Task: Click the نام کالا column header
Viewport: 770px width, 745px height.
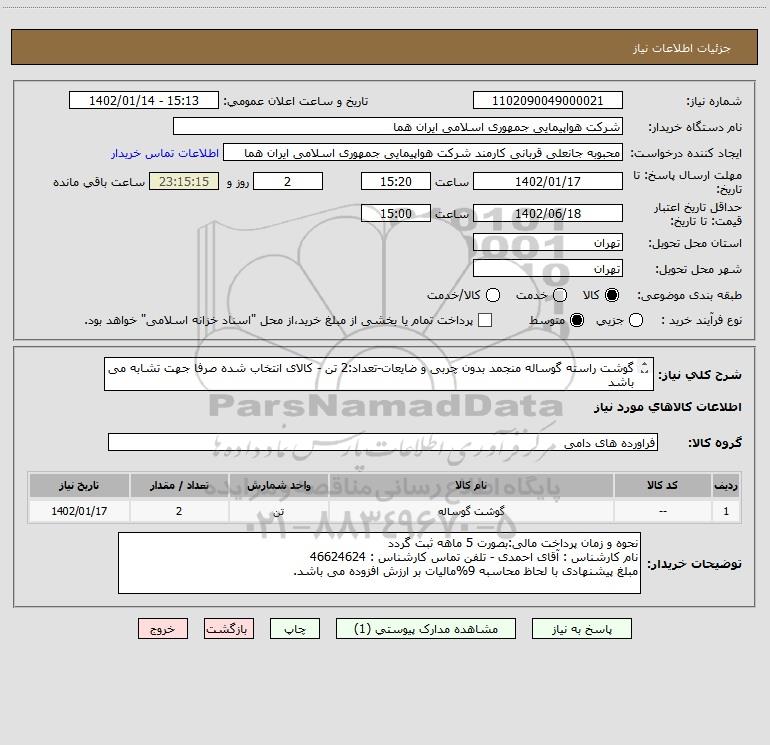Action: coord(471,485)
